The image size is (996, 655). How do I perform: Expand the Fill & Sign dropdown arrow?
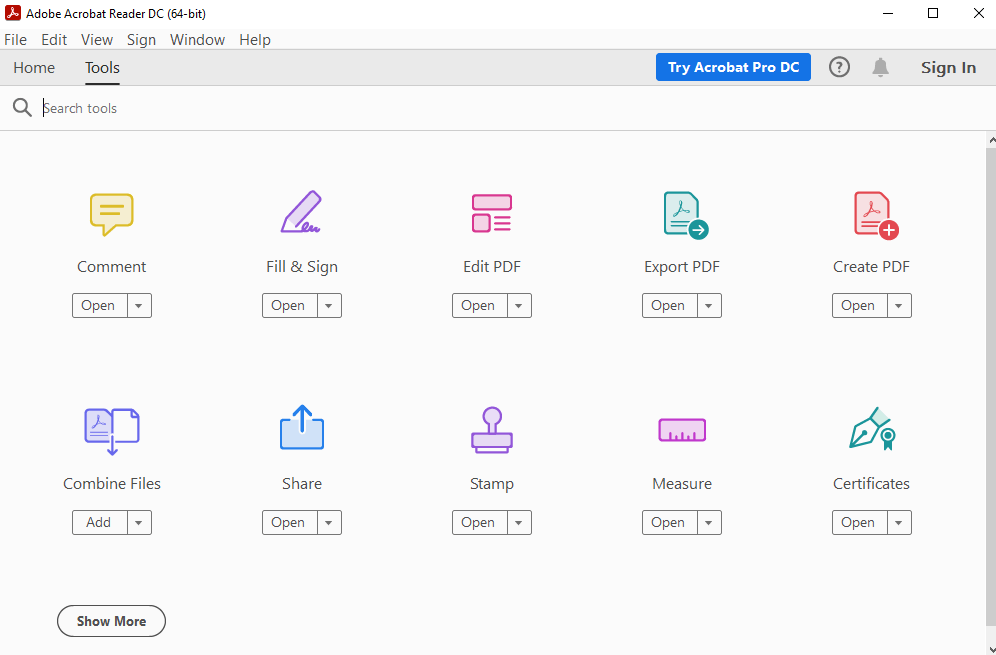tap(329, 306)
